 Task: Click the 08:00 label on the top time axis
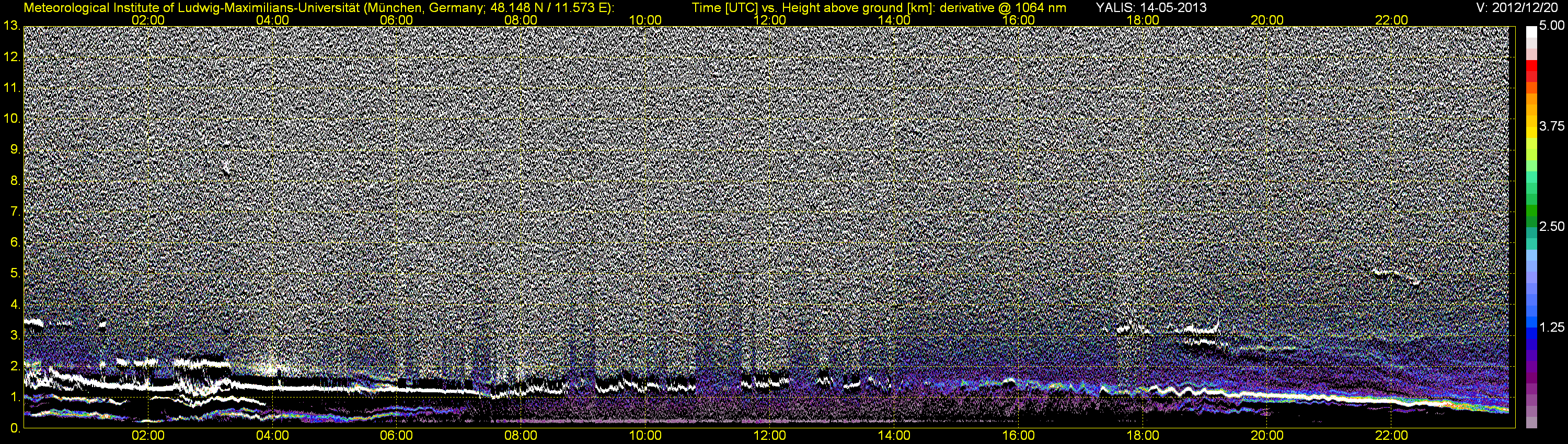521,20
